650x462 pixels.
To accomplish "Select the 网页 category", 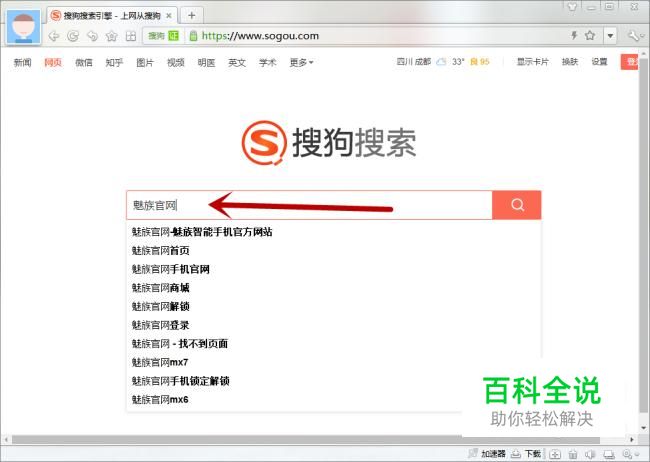I will tap(53, 63).
